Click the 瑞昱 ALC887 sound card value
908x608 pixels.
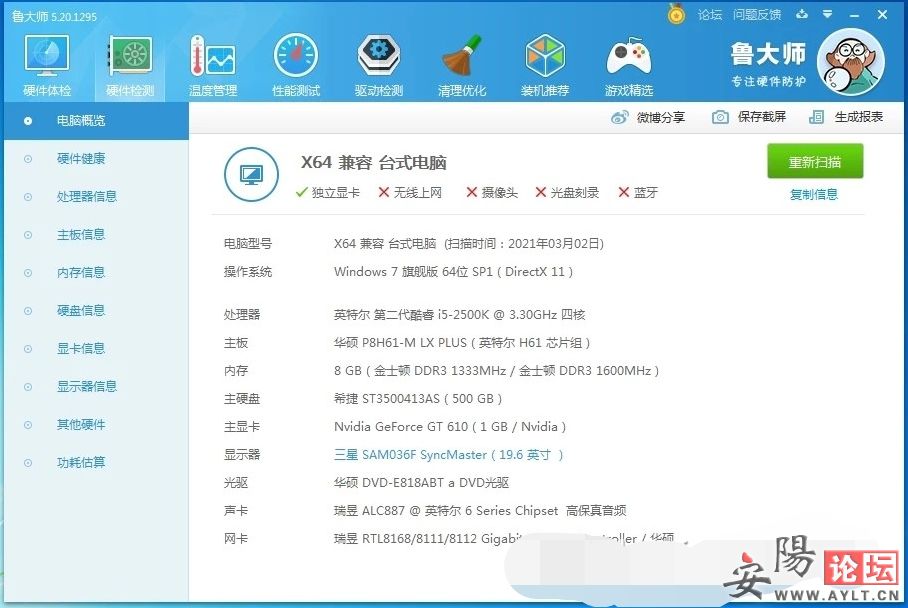coord(480,511)
